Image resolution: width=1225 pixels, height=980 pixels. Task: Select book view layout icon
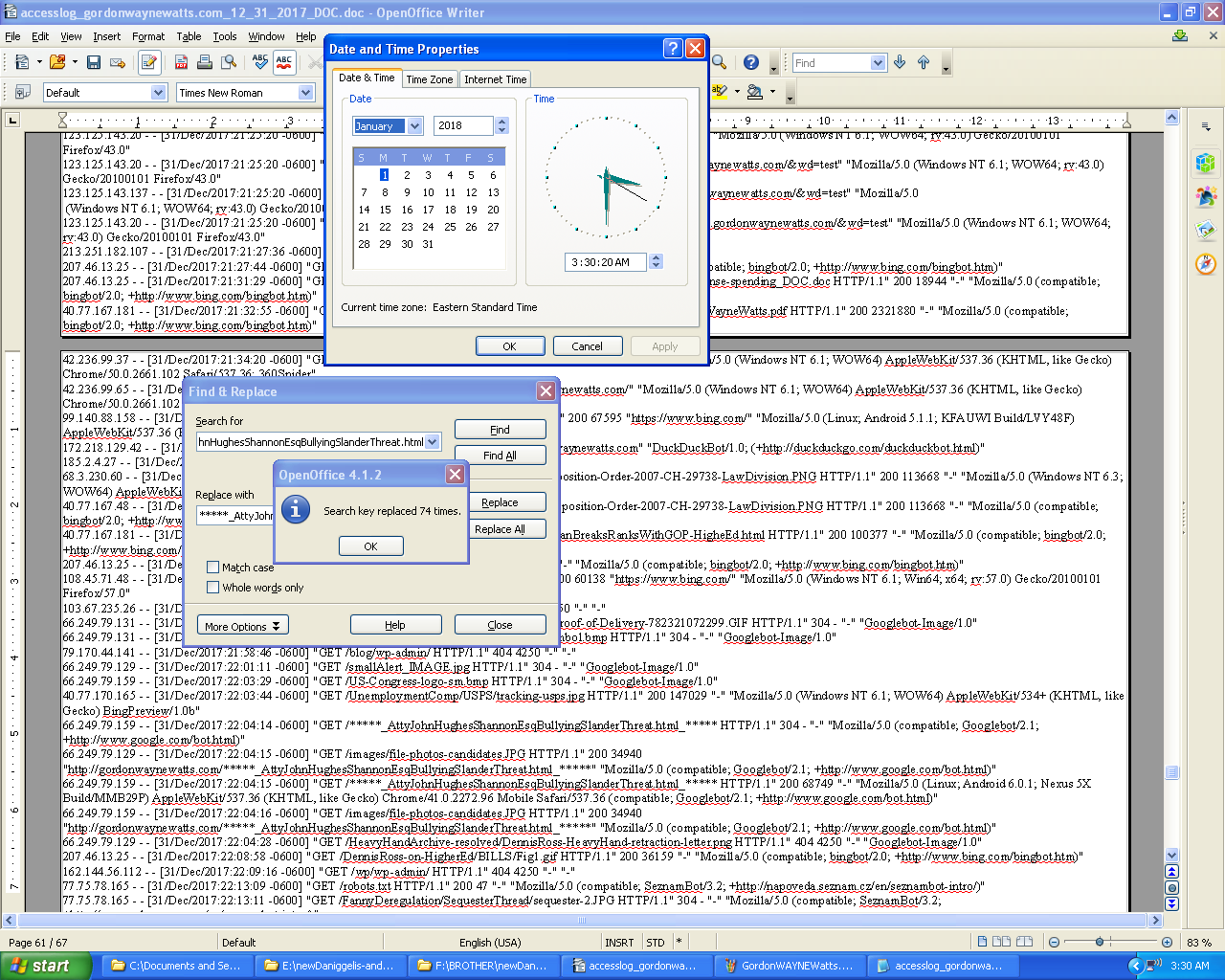[x=1023, y=942]
